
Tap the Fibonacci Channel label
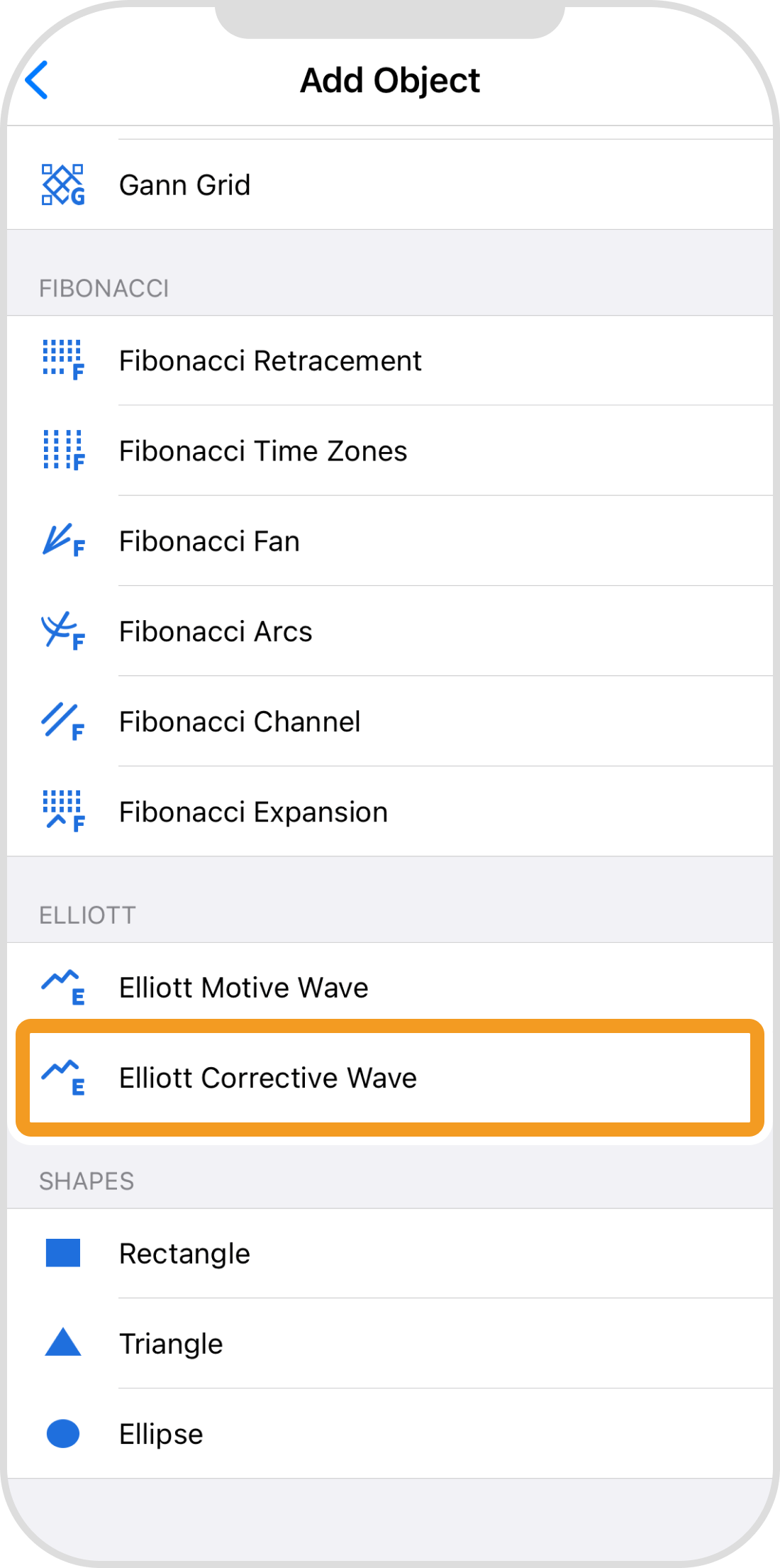pyautogui.click(x=240, y=722)
